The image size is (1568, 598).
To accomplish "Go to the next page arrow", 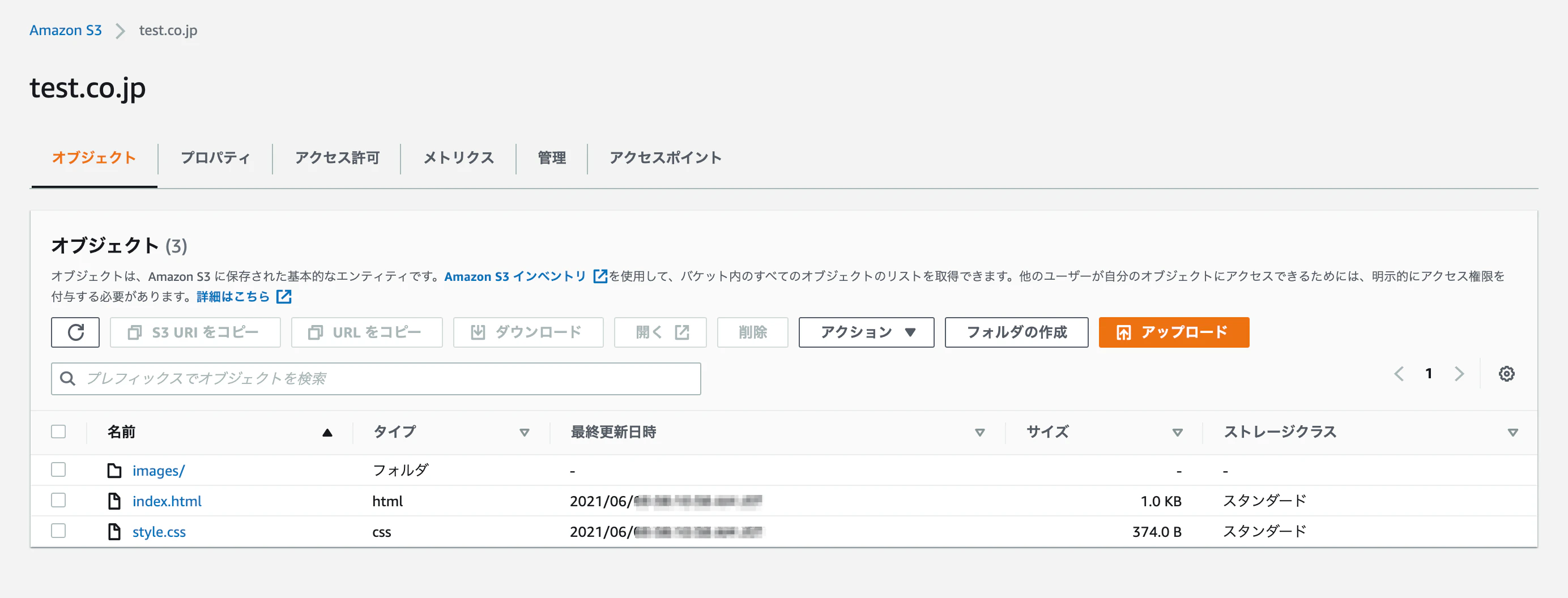I will coord(1459,374).
